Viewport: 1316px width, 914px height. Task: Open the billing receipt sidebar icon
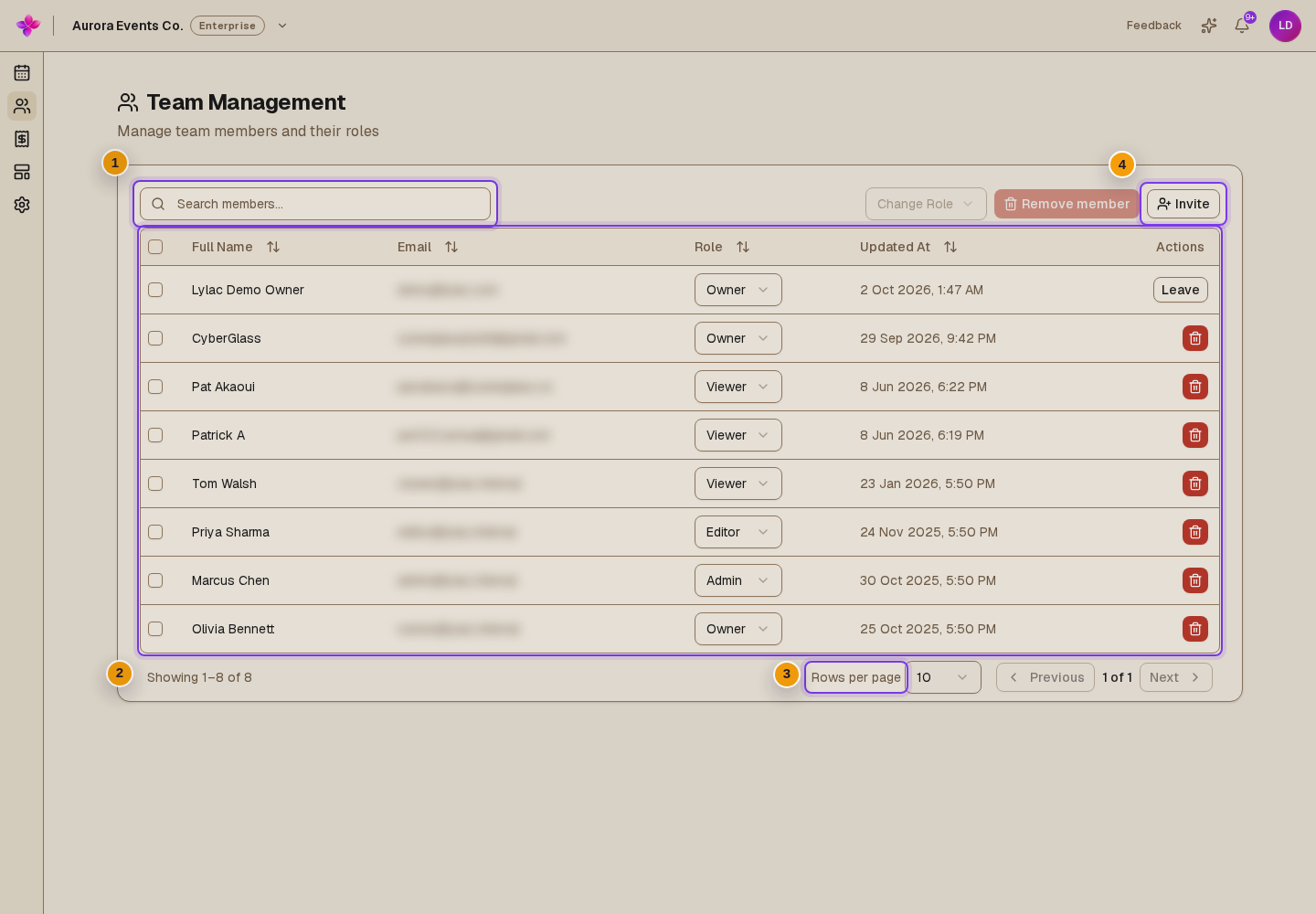[22, 139]
